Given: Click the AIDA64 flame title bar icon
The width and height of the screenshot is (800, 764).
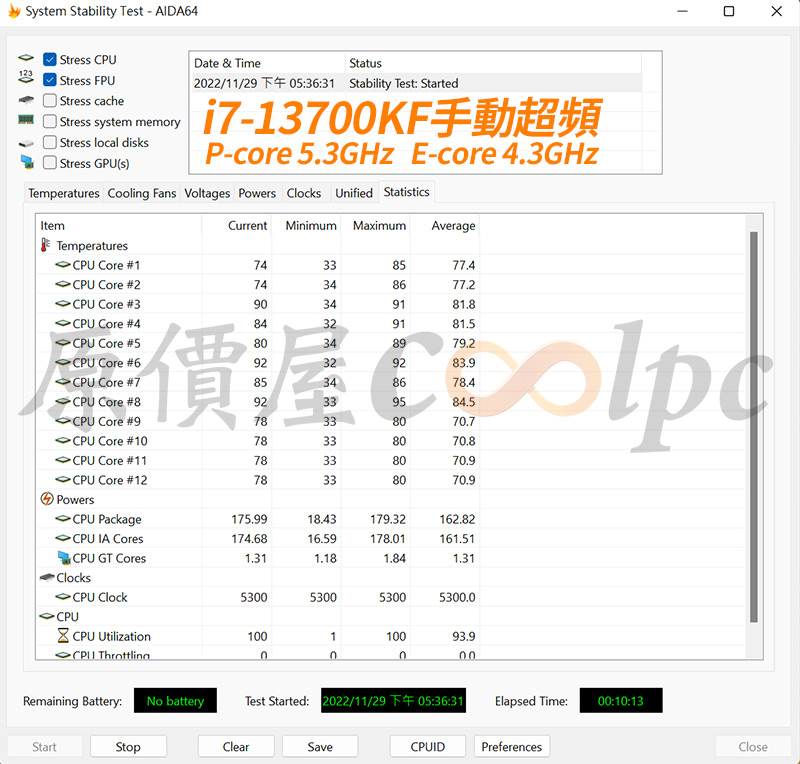Looking at the screenshot, I should (14, 11).
